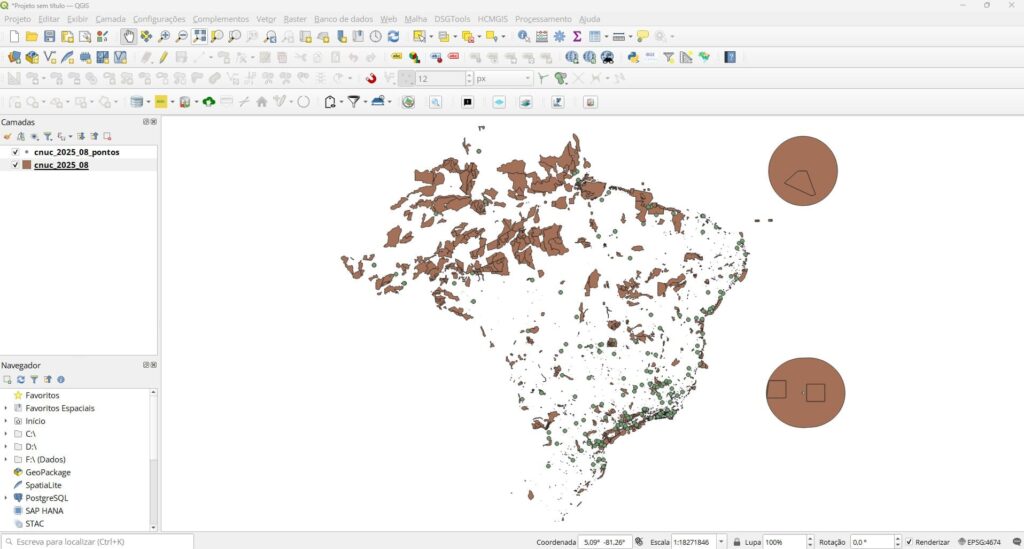The height and width of the screenshot is (549, 1024).
Task: Open the Python console icon
Action: pyautogui.click(x=633, y=57)
